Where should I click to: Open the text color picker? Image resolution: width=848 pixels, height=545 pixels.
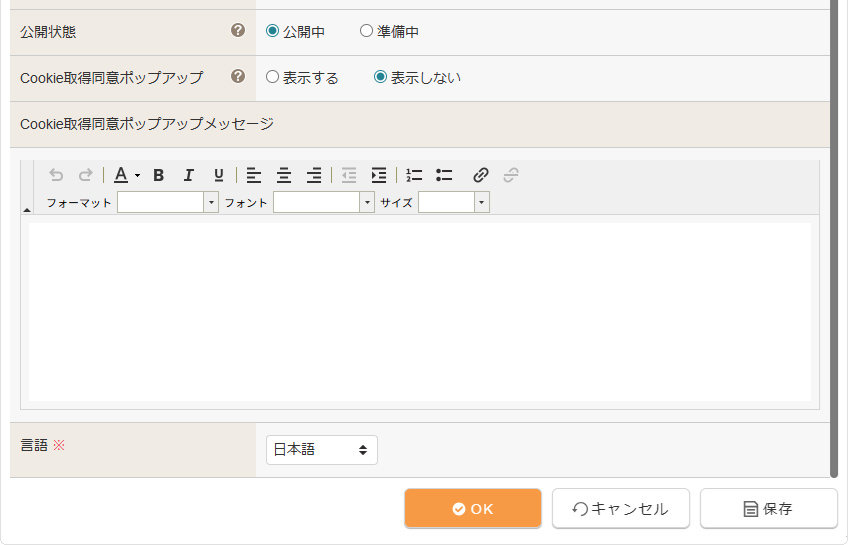(x=125, y=175)
